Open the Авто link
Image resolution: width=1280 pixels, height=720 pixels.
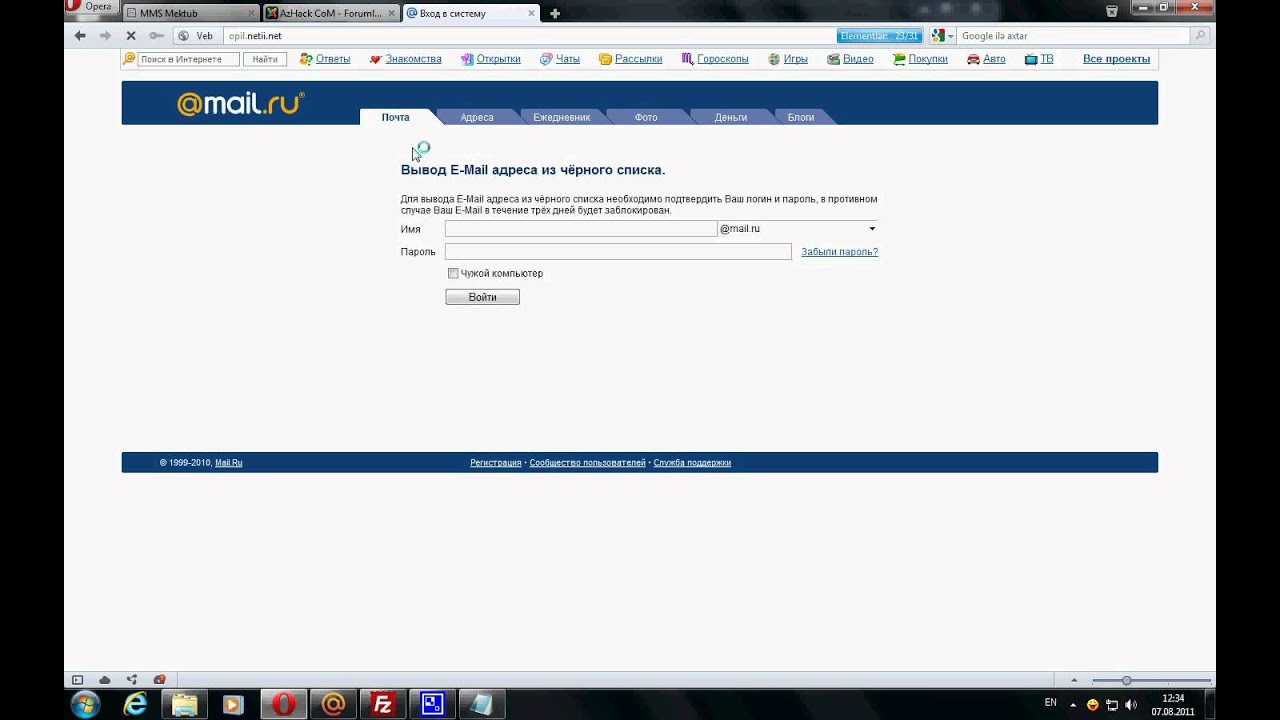[994, 59]
